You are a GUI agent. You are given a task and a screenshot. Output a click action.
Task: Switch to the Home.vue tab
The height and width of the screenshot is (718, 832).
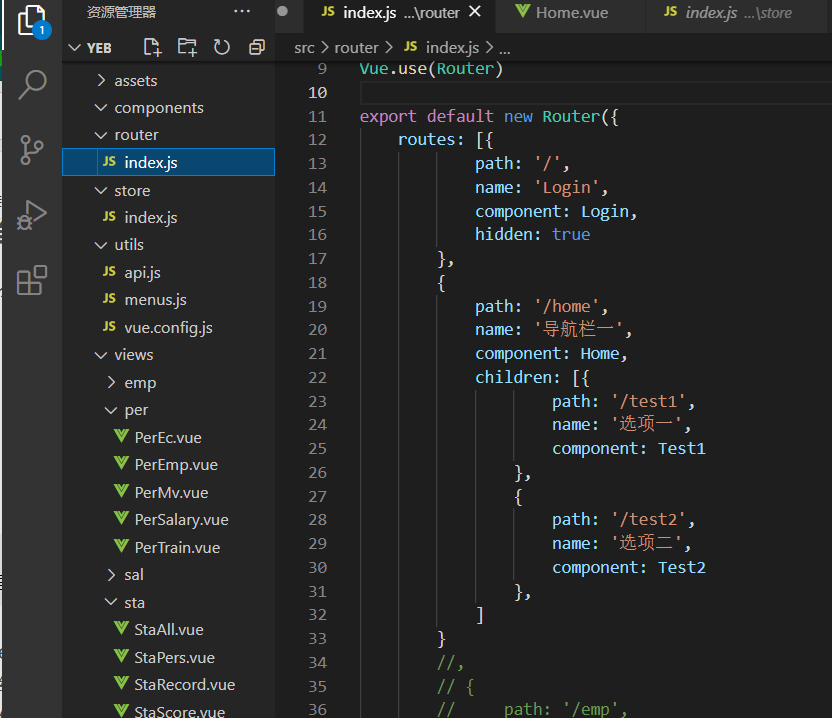coord(570,12)
